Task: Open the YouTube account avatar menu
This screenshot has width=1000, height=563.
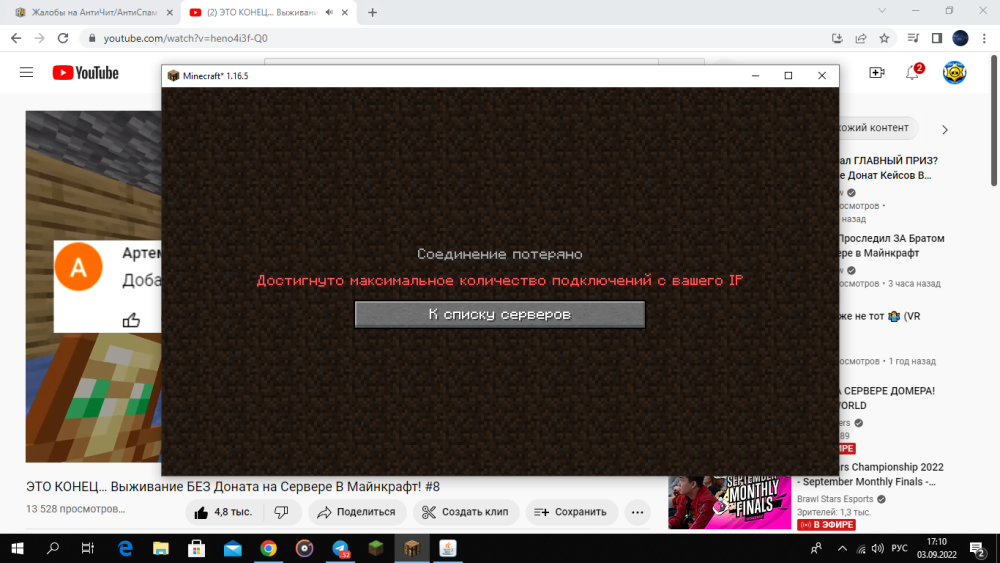Action: click(954, 73)
